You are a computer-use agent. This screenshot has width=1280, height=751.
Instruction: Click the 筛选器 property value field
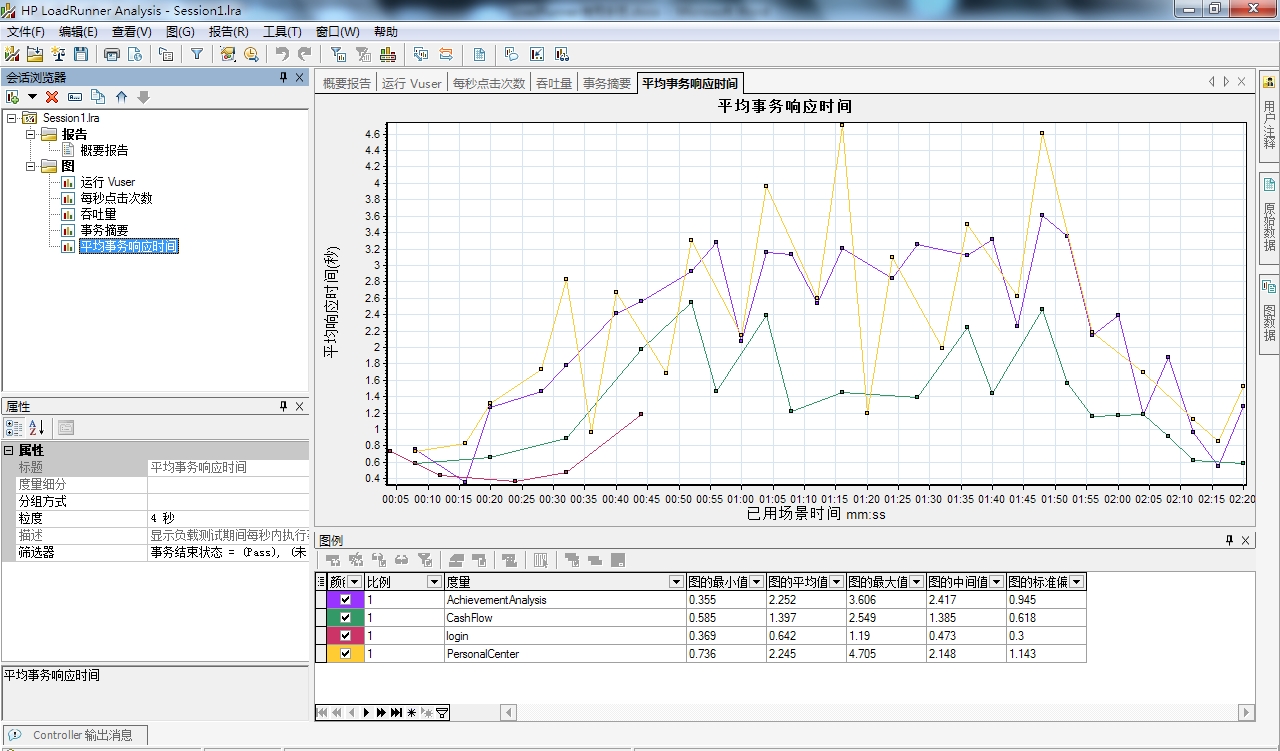228,552
